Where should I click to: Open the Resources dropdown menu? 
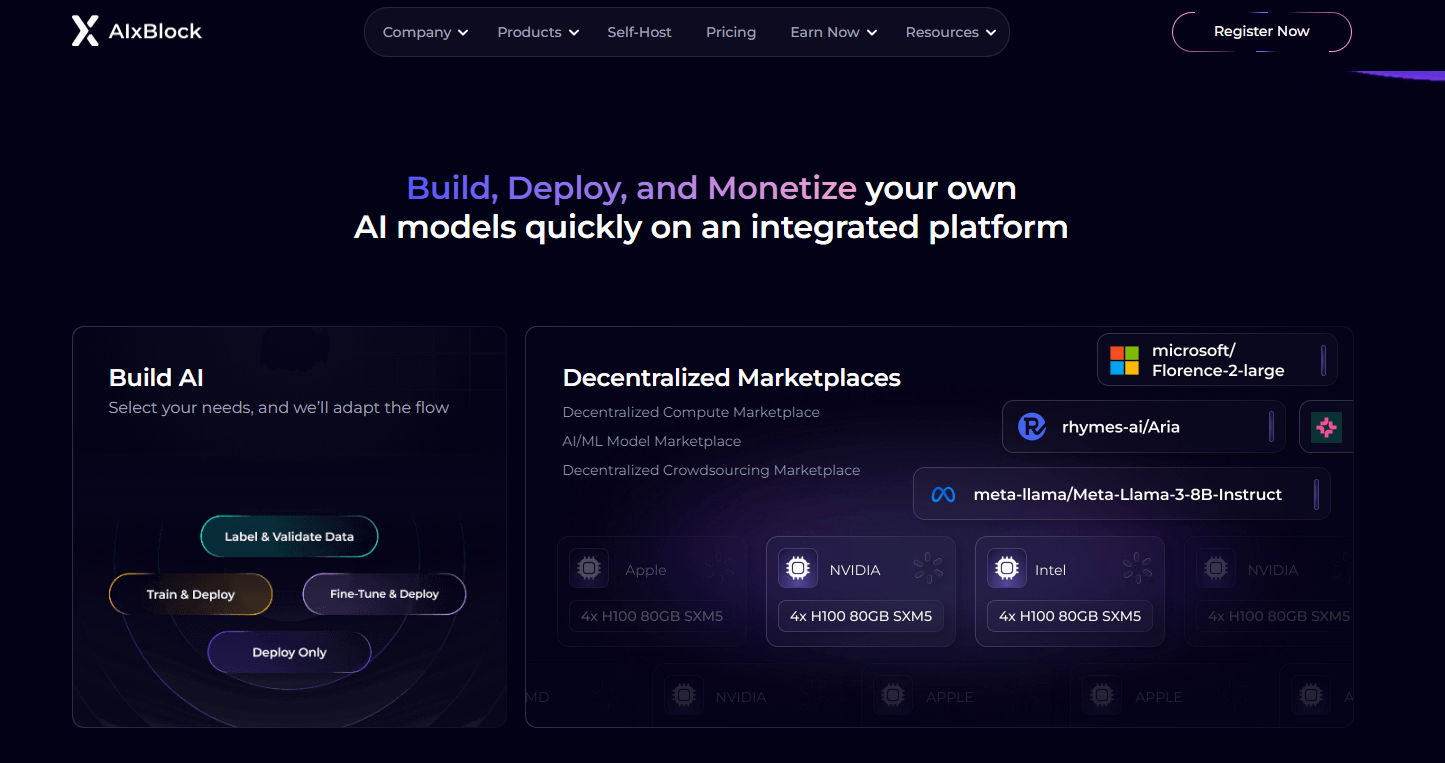coord(951,32)
